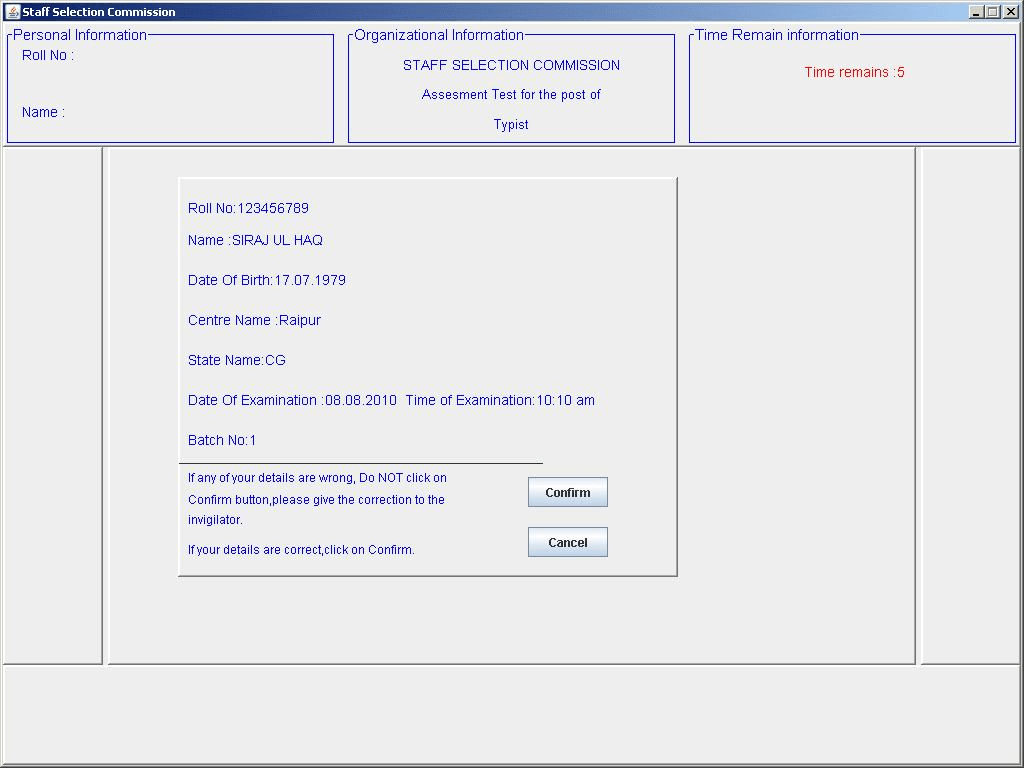Minimize the Staff Selection Commission window

(976, 11)
